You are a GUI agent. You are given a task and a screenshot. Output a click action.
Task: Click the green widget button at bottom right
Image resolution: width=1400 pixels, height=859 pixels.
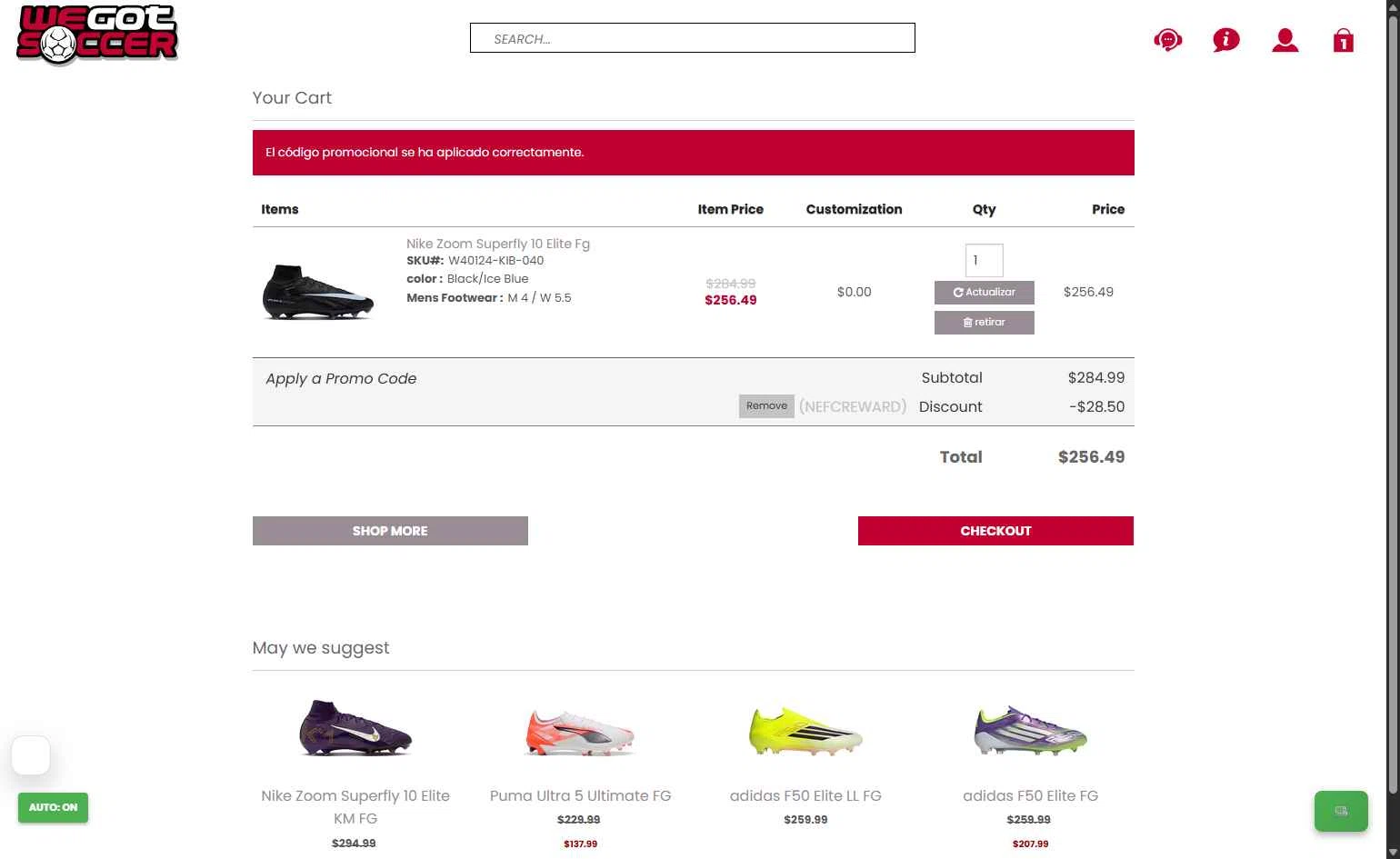pyautogui.click(x=1341, y=811)
